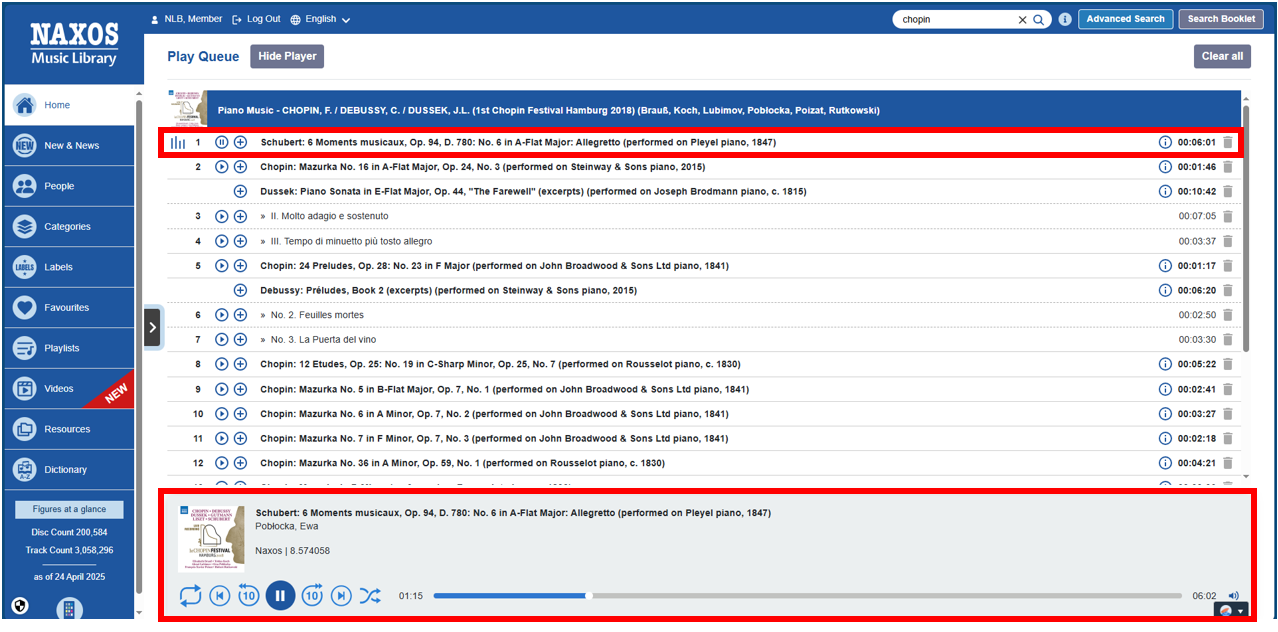Add Tempo di minuetto track to playlist
This screenshot has height=632, width=1278.
[240, 241]
